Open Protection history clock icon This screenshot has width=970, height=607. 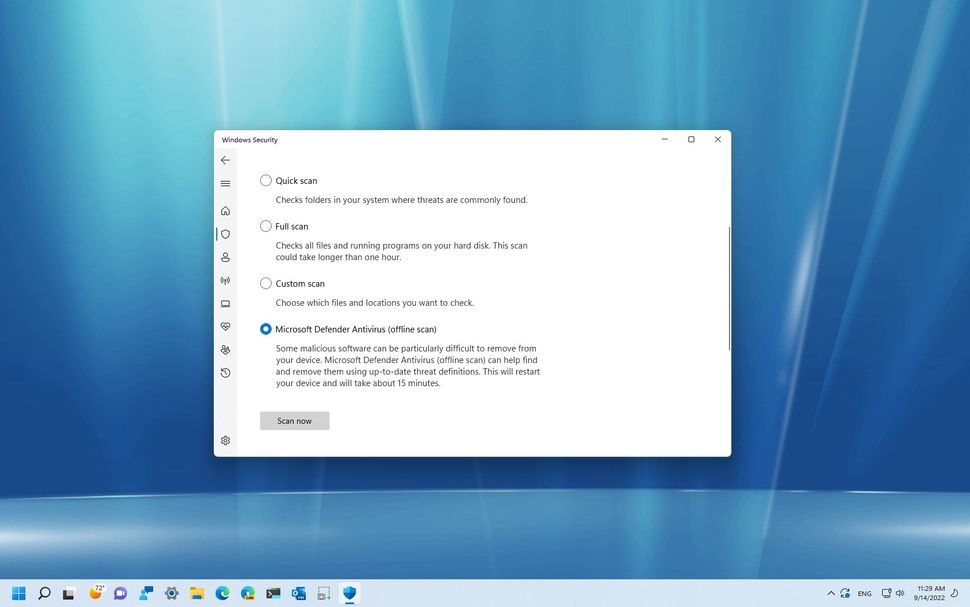[x=225, y=372]
